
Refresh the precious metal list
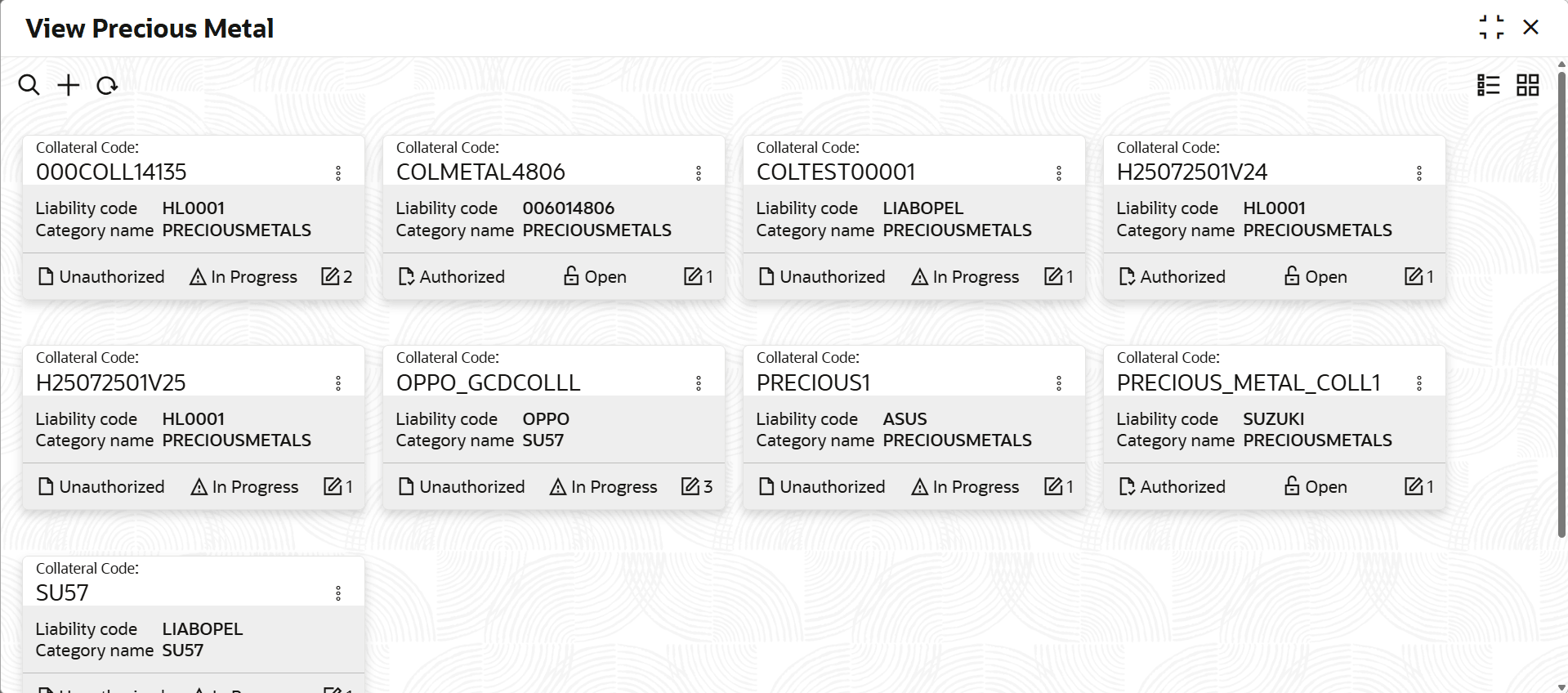pos(107,85)
